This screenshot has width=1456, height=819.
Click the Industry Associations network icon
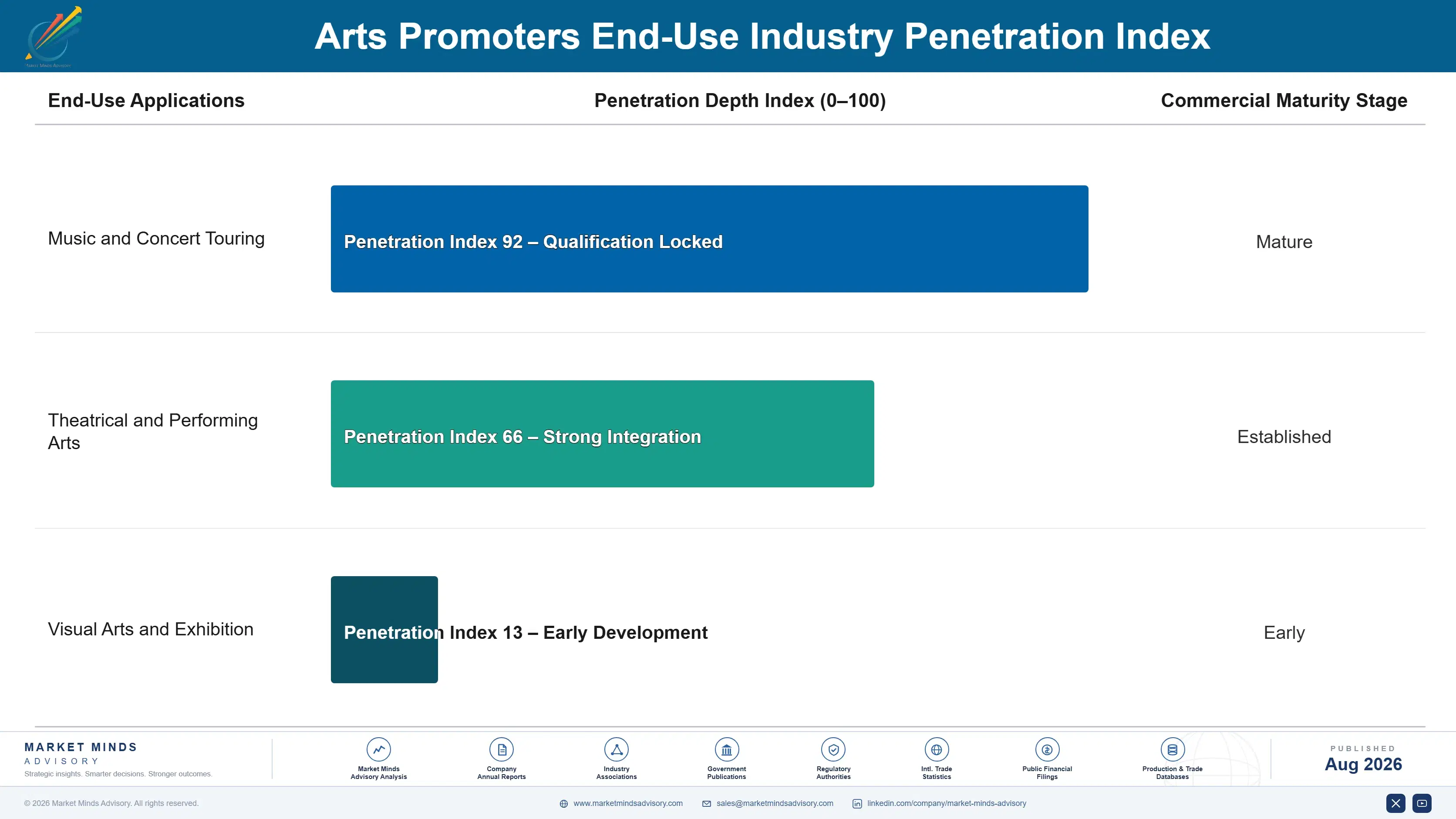[616, 749]
